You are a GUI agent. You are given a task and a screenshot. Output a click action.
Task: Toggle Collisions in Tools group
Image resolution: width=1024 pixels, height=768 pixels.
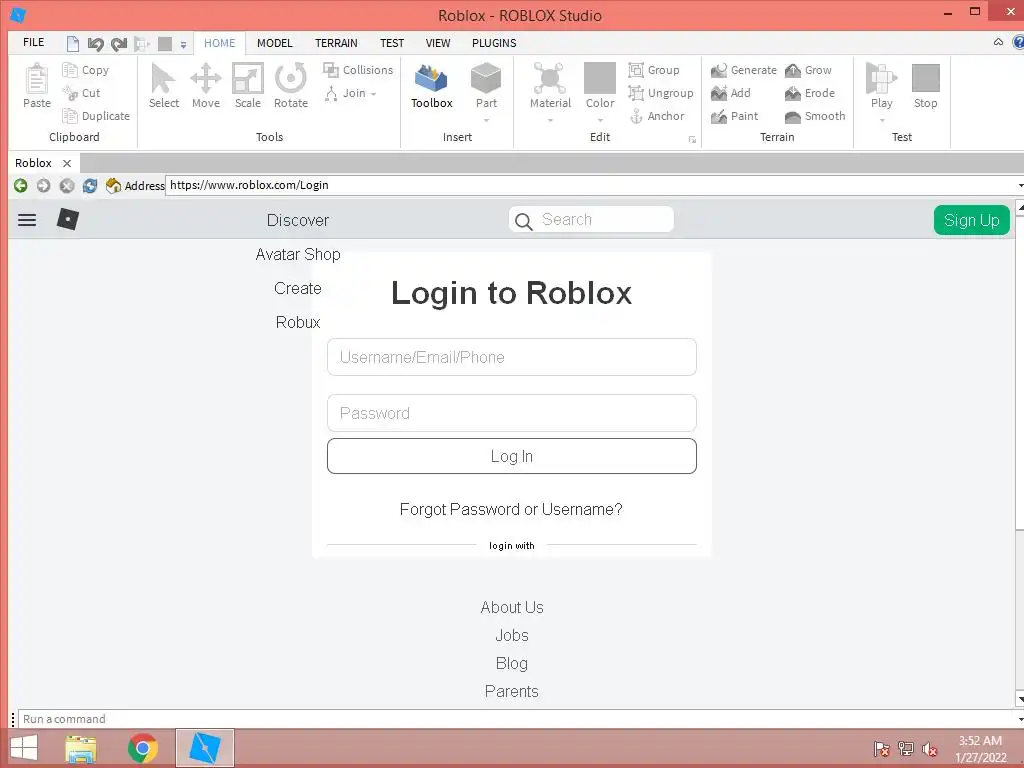tap(358, 70)
